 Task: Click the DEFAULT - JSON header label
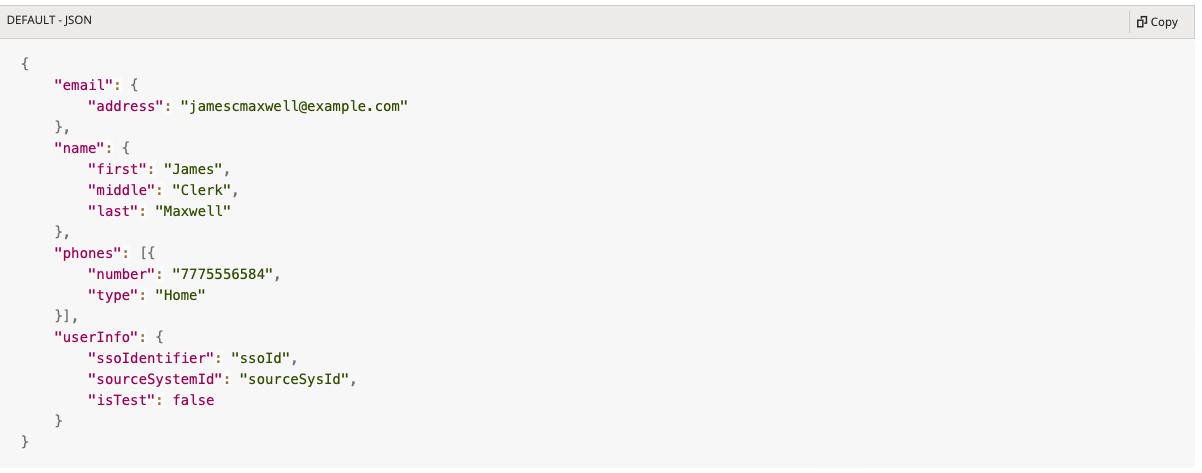50,20
